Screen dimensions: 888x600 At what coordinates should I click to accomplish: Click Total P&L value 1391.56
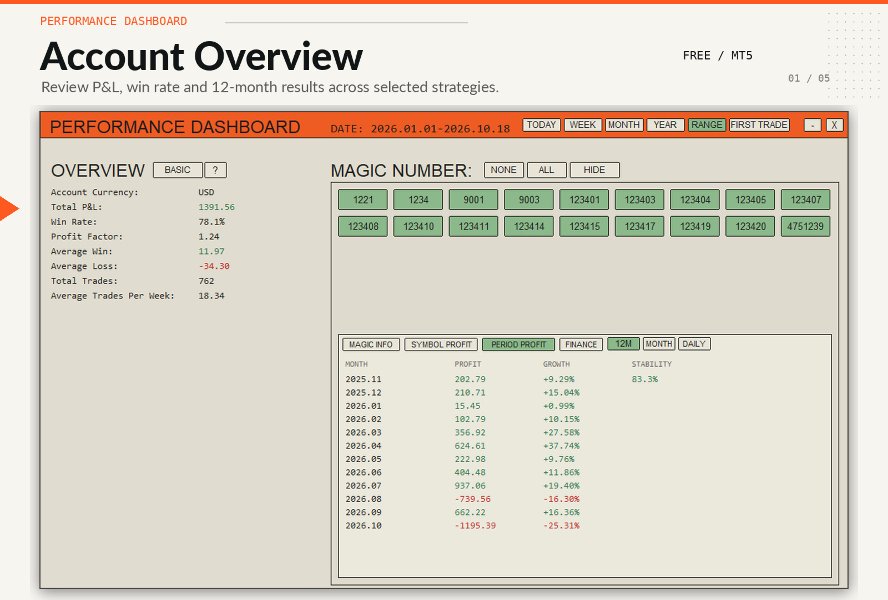point(216,207)
